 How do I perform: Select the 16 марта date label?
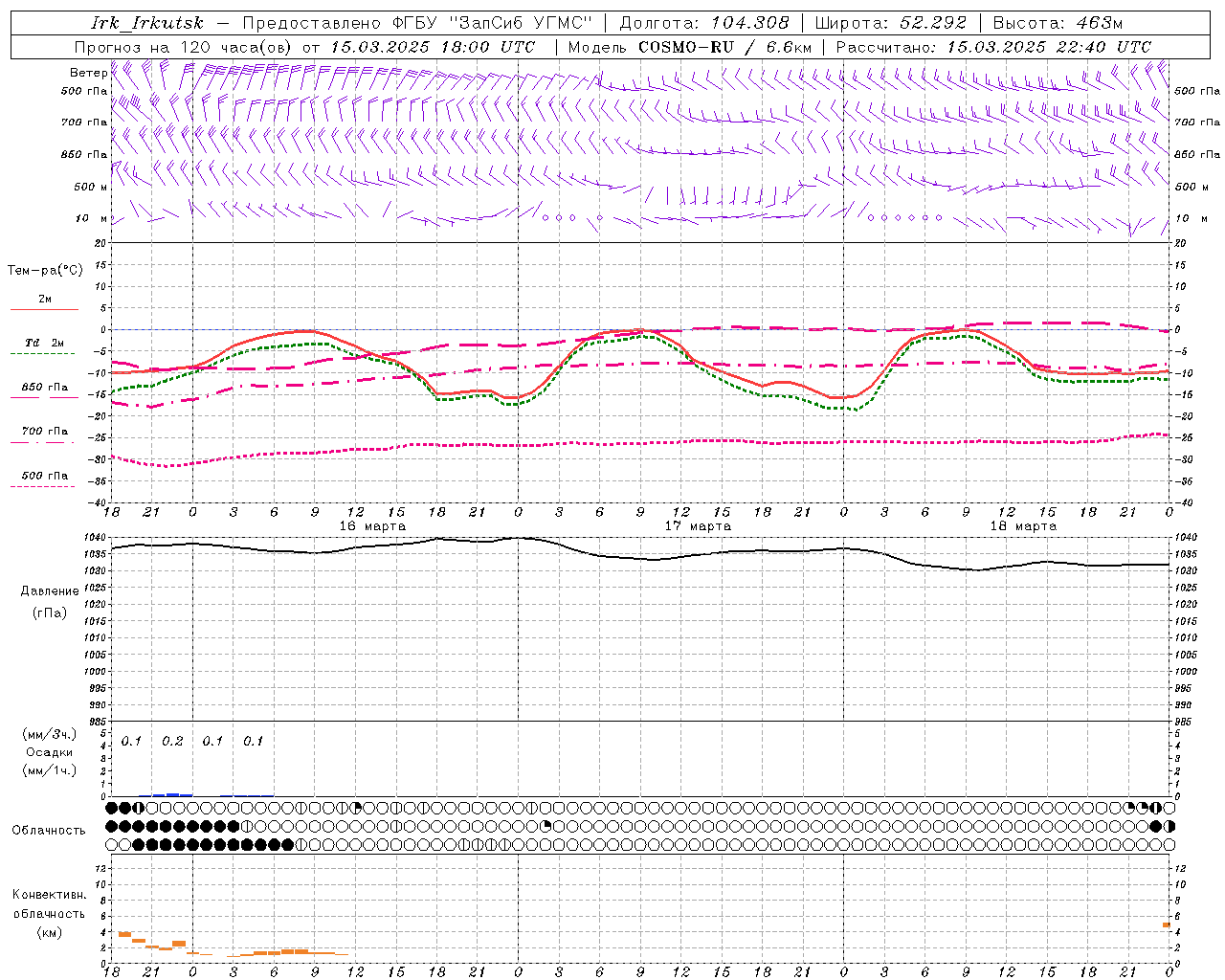(372, 526)
